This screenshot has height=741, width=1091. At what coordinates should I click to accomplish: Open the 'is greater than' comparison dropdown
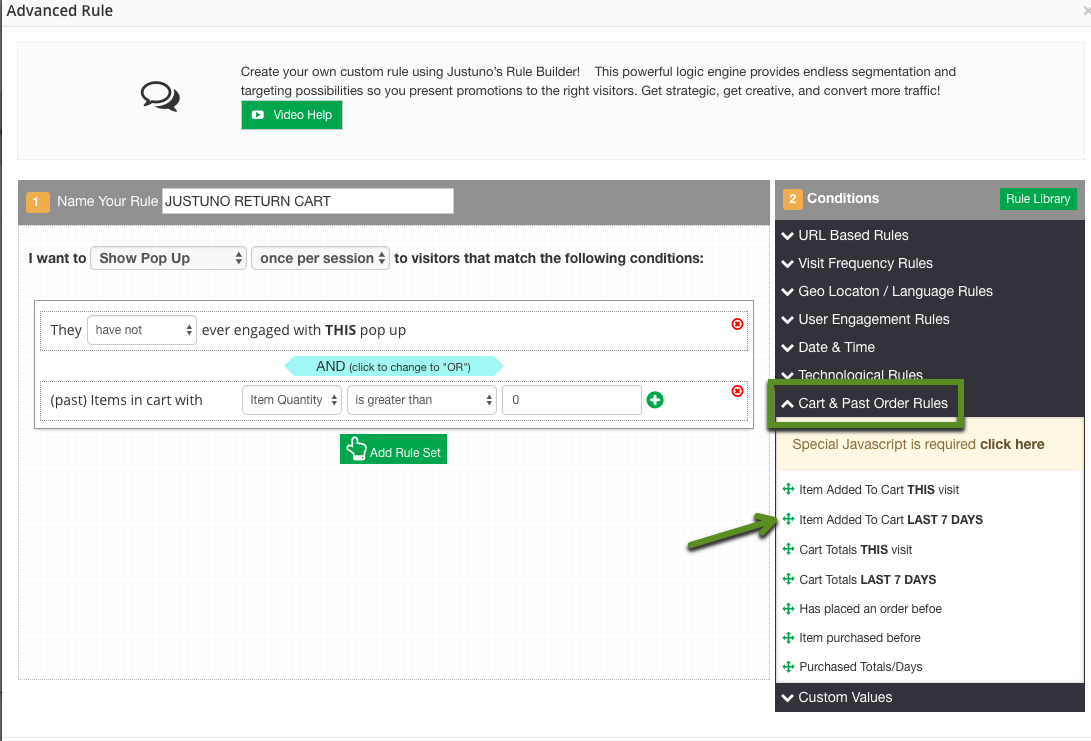[x=421, y=400]
